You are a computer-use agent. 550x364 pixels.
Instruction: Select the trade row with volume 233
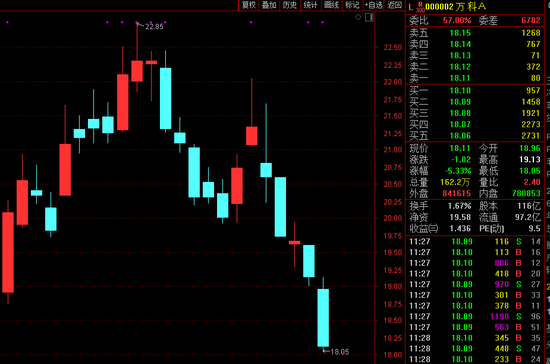click(x=475, y=359)
